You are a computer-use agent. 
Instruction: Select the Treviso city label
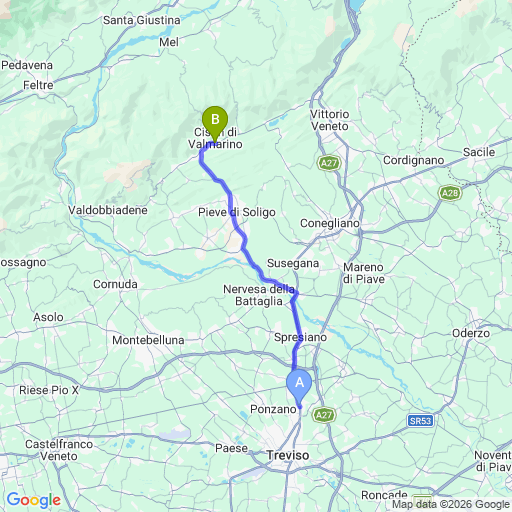[288, 455]
